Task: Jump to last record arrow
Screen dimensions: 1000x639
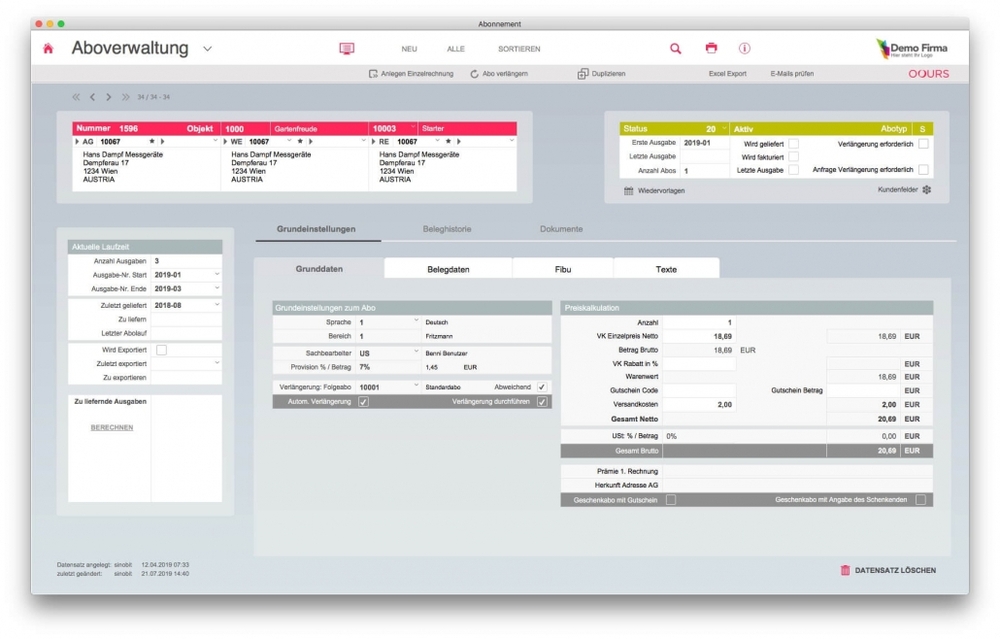Action: point(126,97)
